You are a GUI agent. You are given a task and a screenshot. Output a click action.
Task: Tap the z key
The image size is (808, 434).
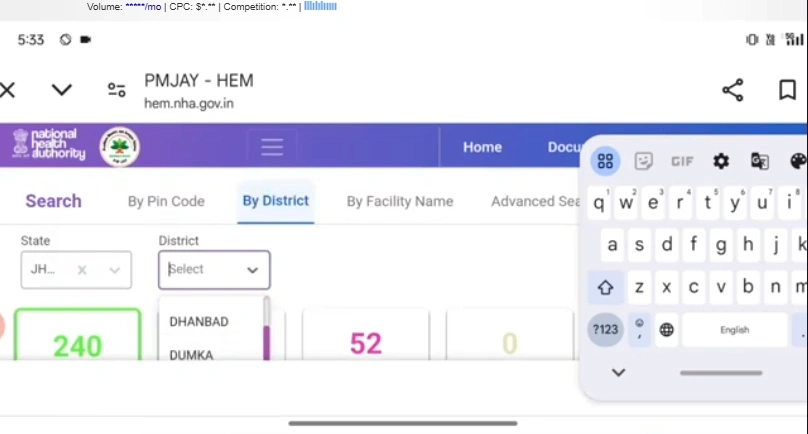639,287
